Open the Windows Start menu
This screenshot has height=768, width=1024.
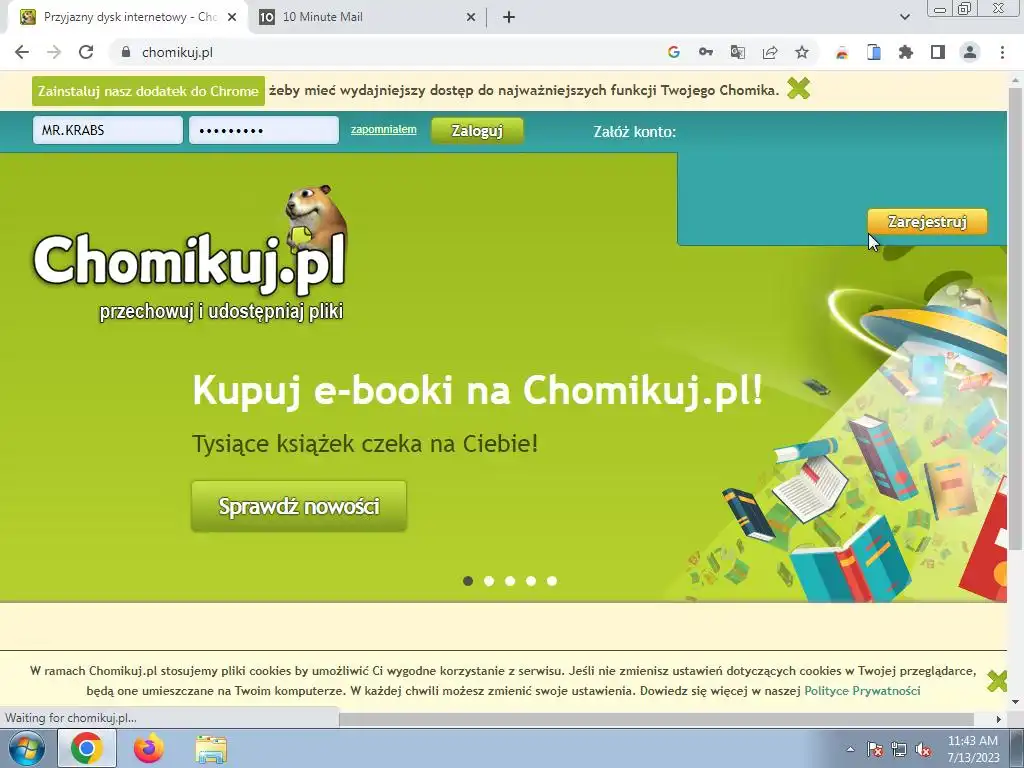pyautogui.click(x=26, y=748)
